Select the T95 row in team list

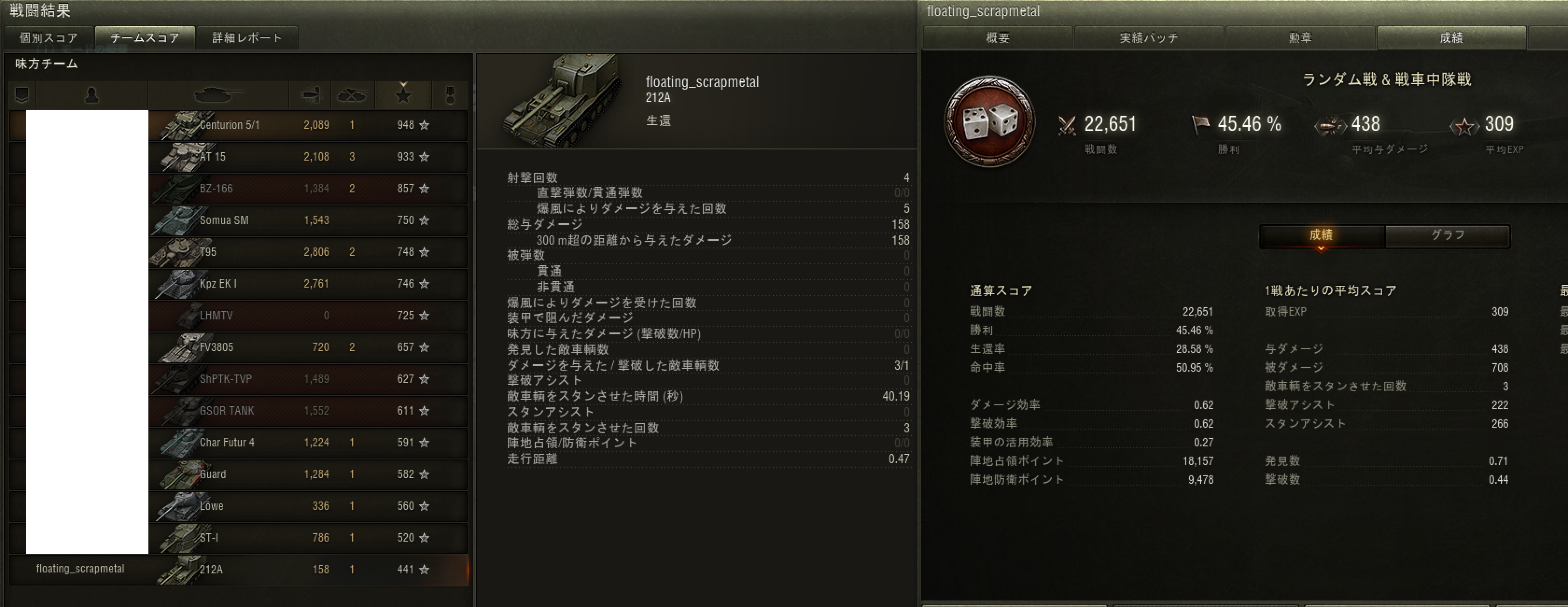238,252
